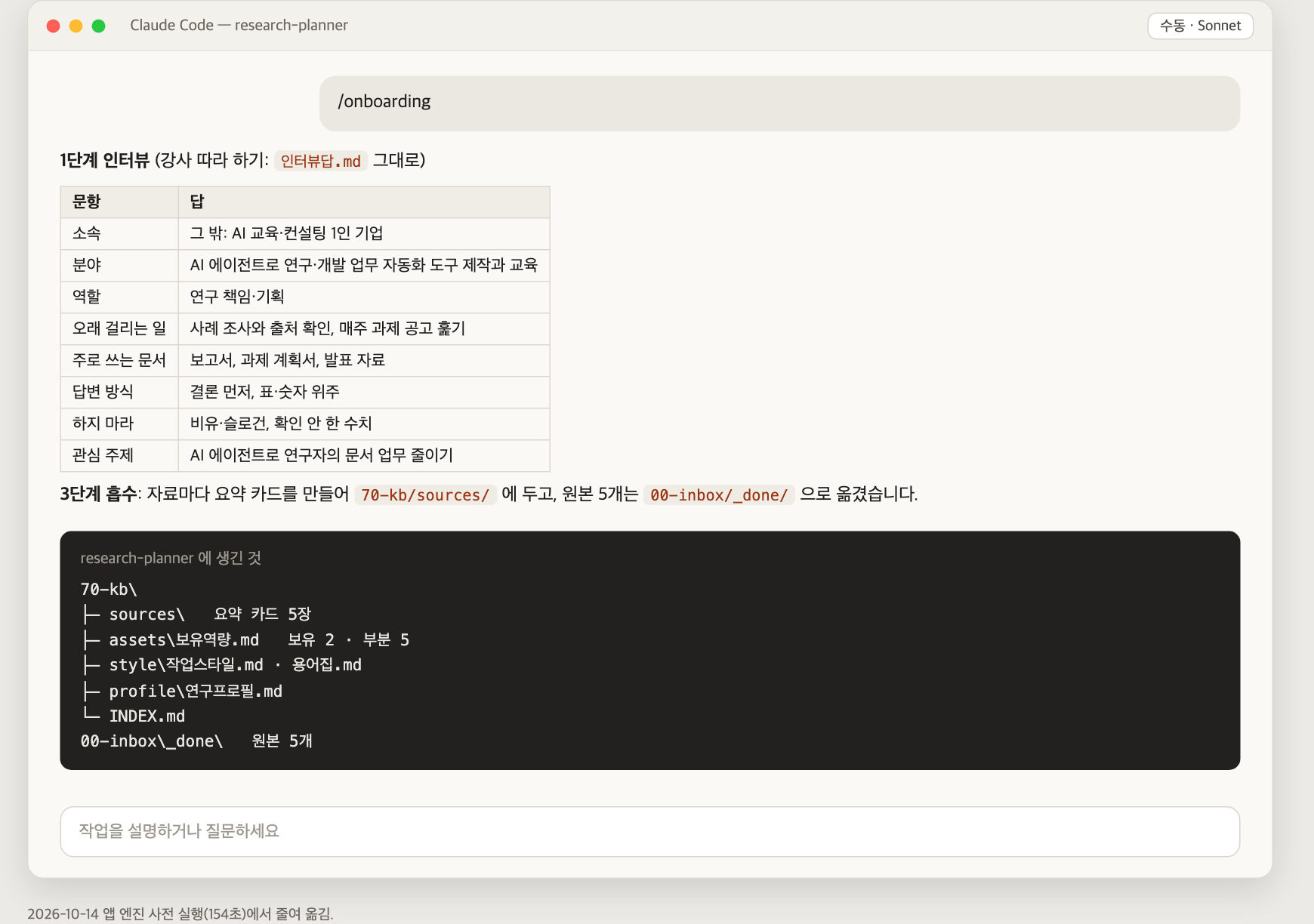Click the 소속 row label

[119, 233]
